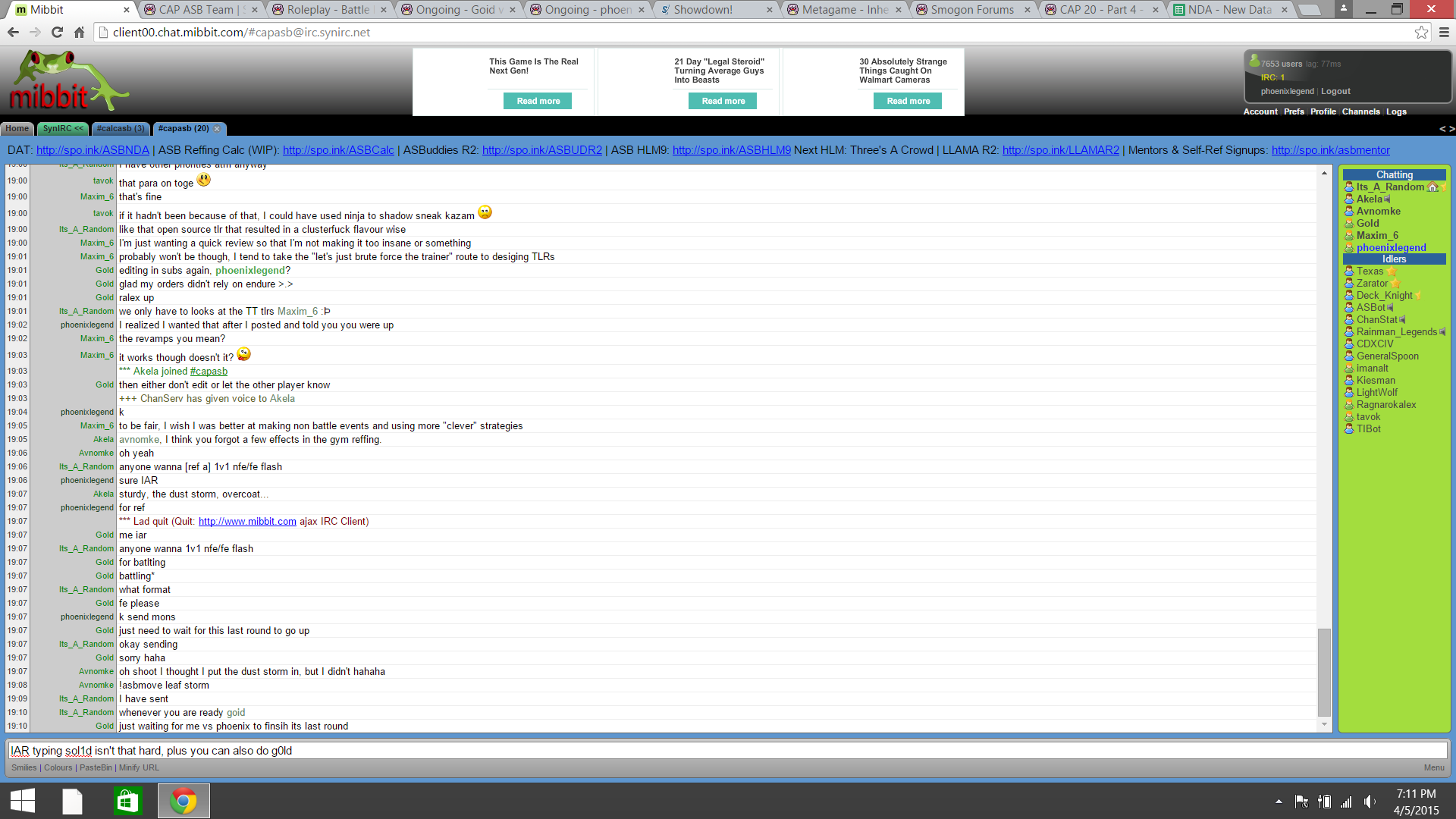Open the Profile menu link
Screen dimensions: 1456x819
[1323, 111]
